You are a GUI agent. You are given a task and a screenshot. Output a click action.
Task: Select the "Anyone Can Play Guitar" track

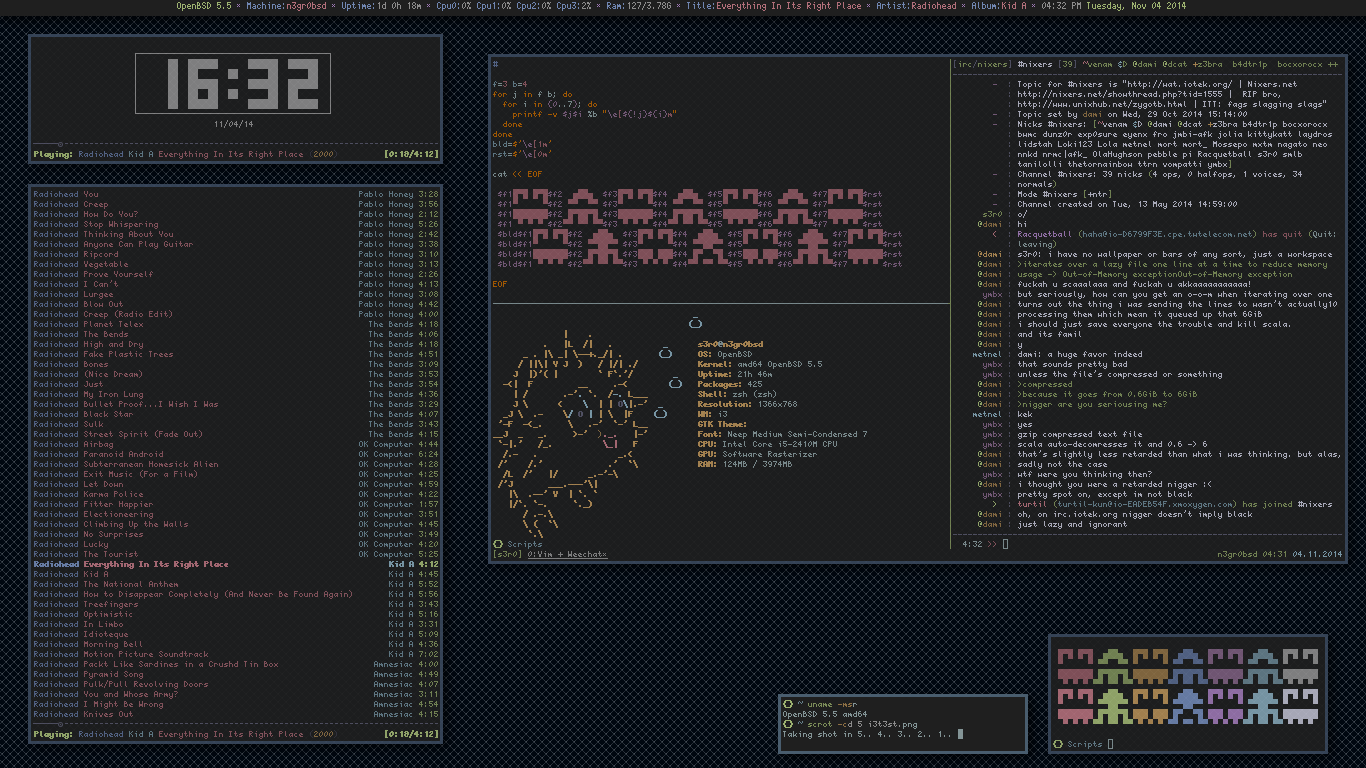tap(235, 244)
